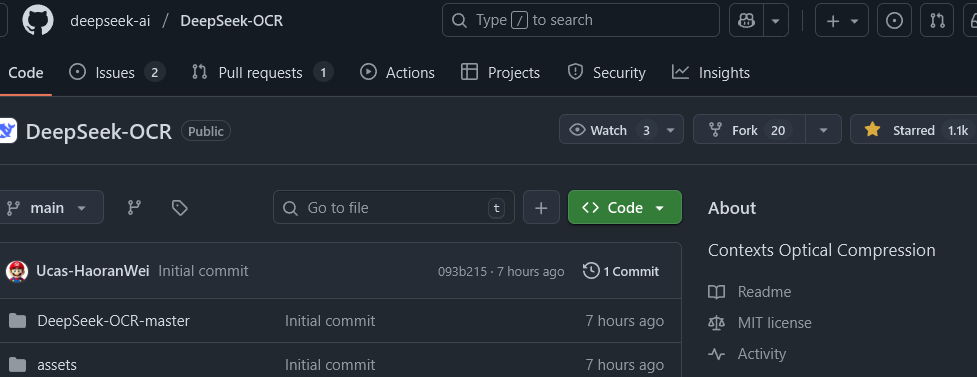Open the latest 'Initial commit' message link

tap(203, 271)
